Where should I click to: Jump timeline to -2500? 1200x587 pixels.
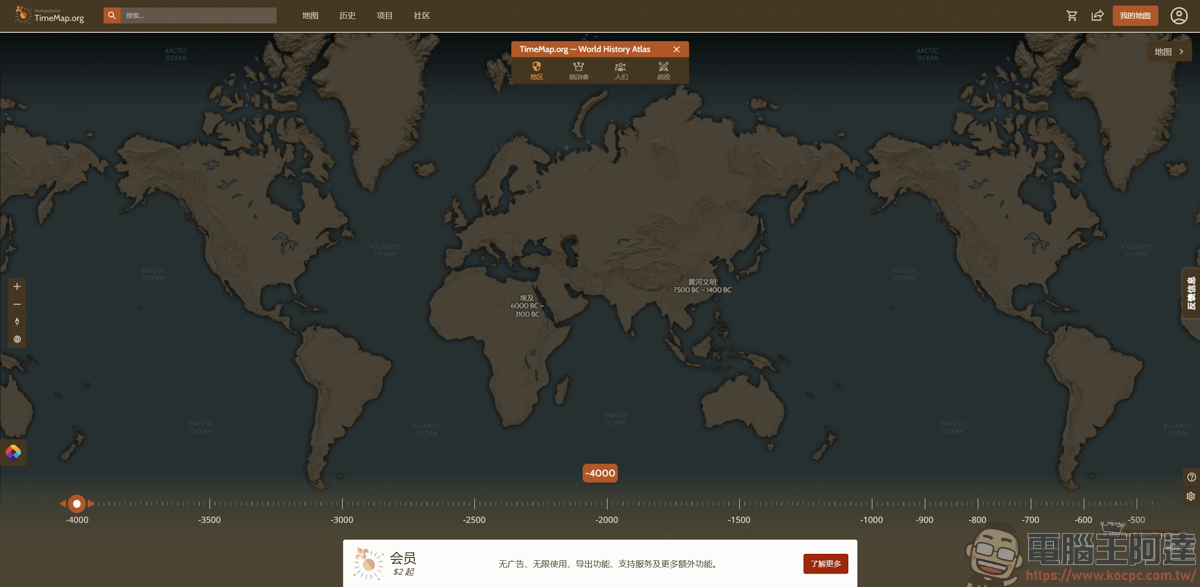474,520
